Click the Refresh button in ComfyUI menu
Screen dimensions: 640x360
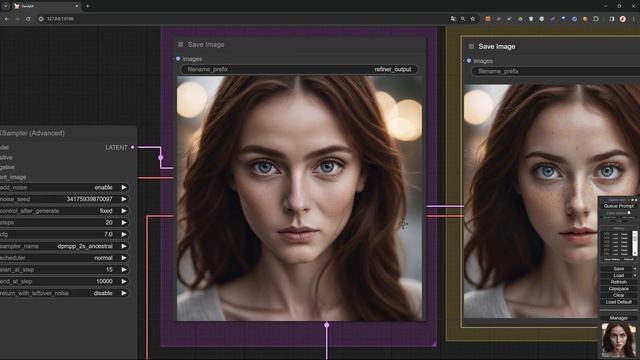point(619,282)
